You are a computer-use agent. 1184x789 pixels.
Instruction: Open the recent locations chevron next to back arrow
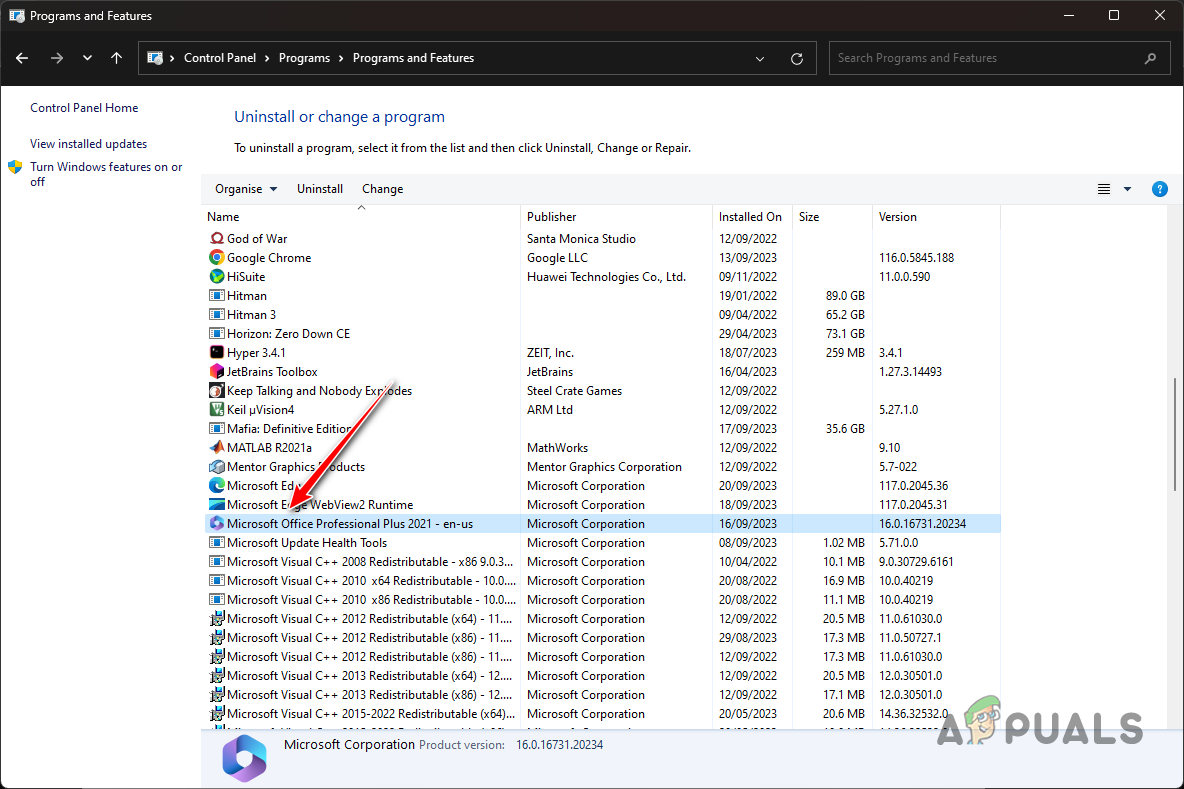point(87,58)
